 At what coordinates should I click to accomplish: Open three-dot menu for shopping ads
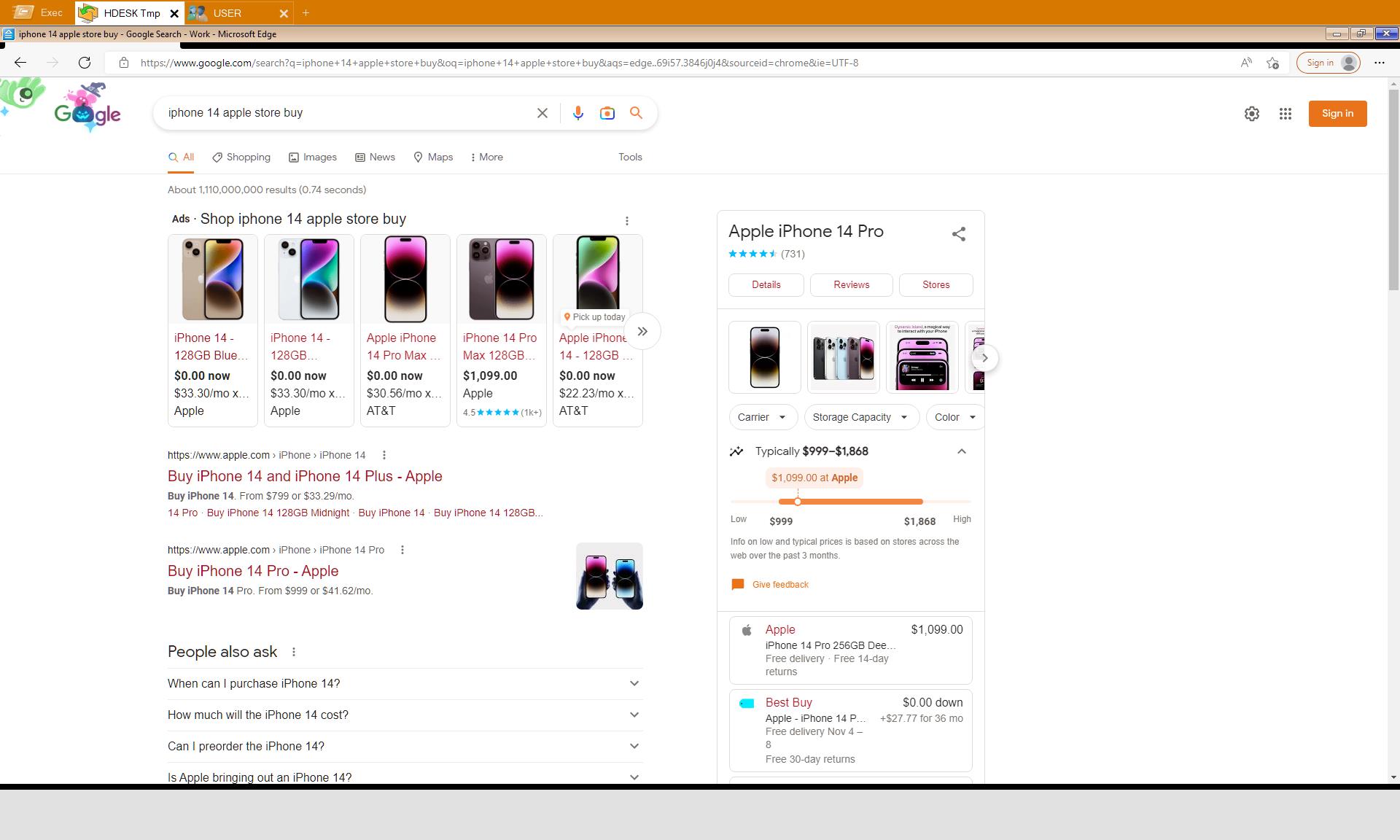[627, 220]
